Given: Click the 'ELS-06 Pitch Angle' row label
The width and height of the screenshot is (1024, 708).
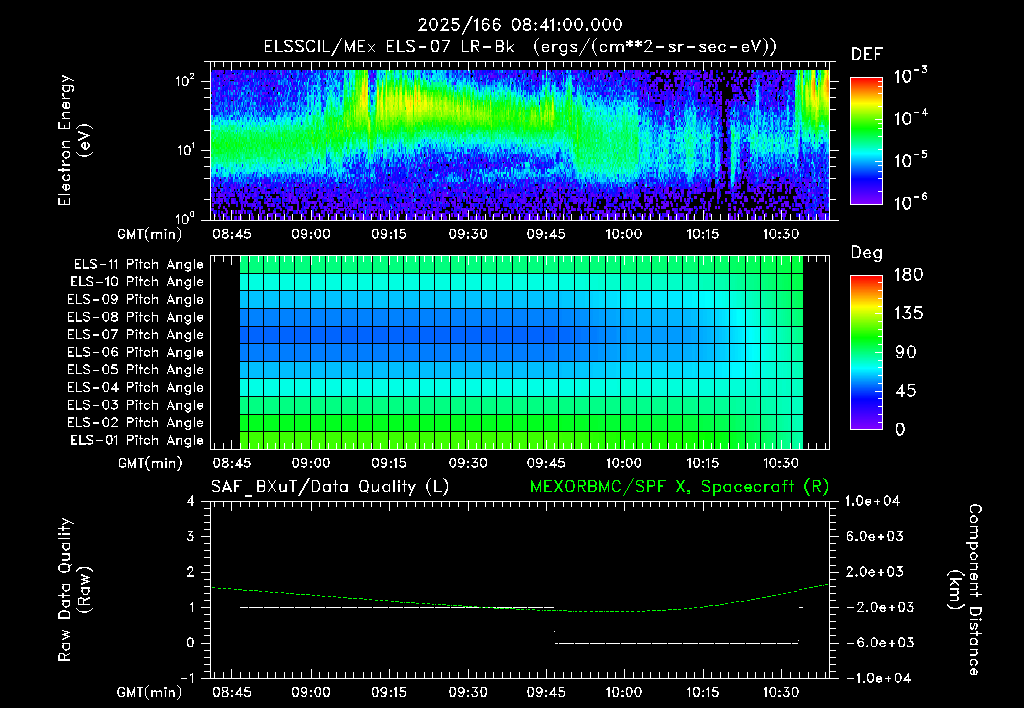Looking at the screenshot, I should [x=136, y=352].
